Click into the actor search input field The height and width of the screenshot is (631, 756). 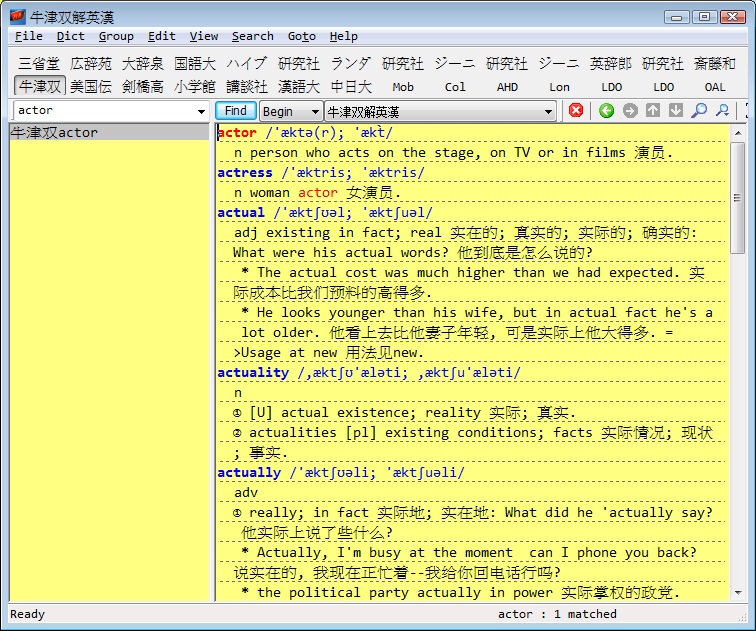(x=104, y=111)
